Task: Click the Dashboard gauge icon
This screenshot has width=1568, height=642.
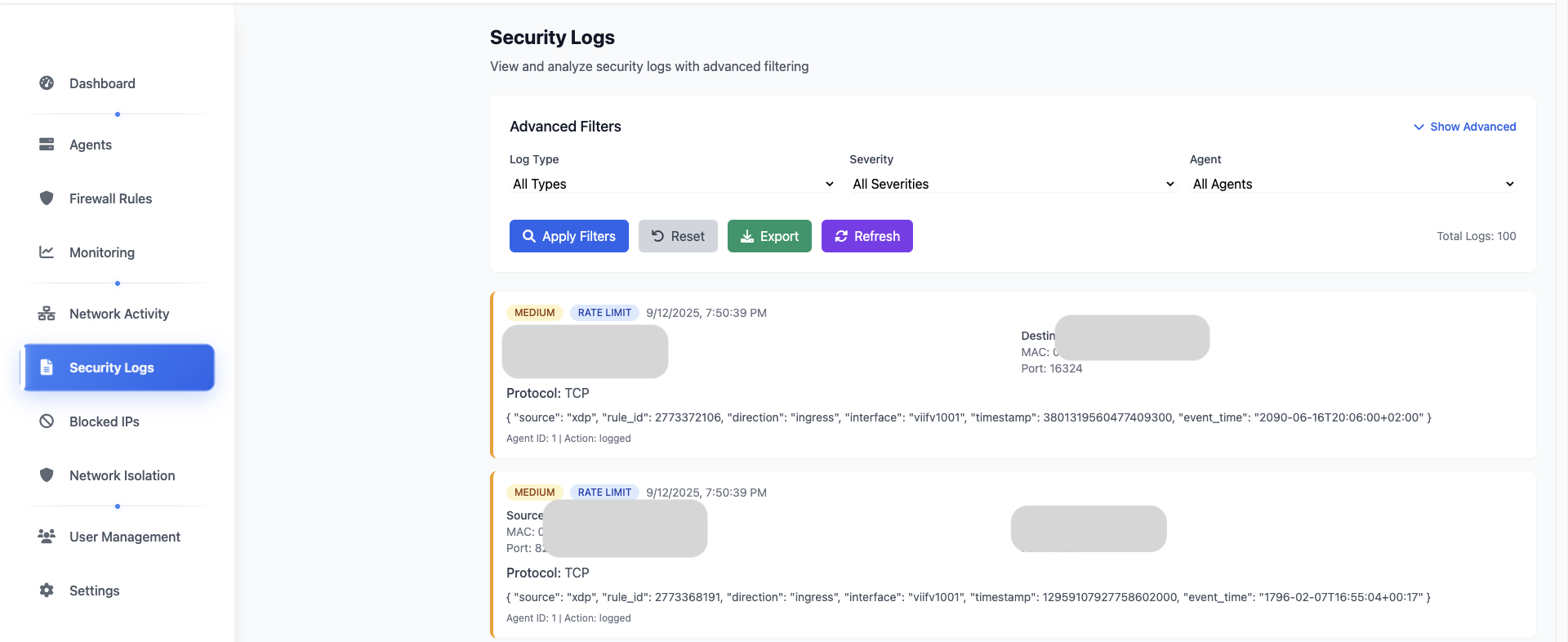Action: (47, 83)
